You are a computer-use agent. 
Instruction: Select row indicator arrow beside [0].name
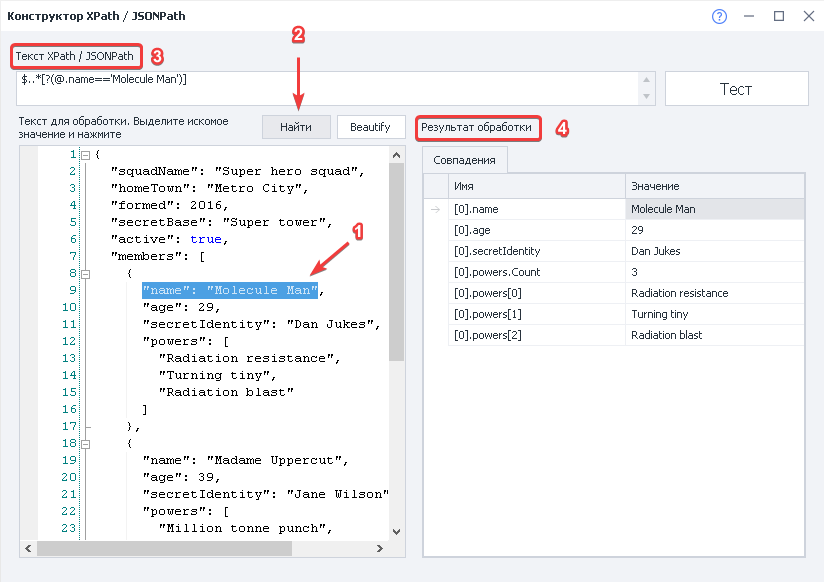pos(435,209)
